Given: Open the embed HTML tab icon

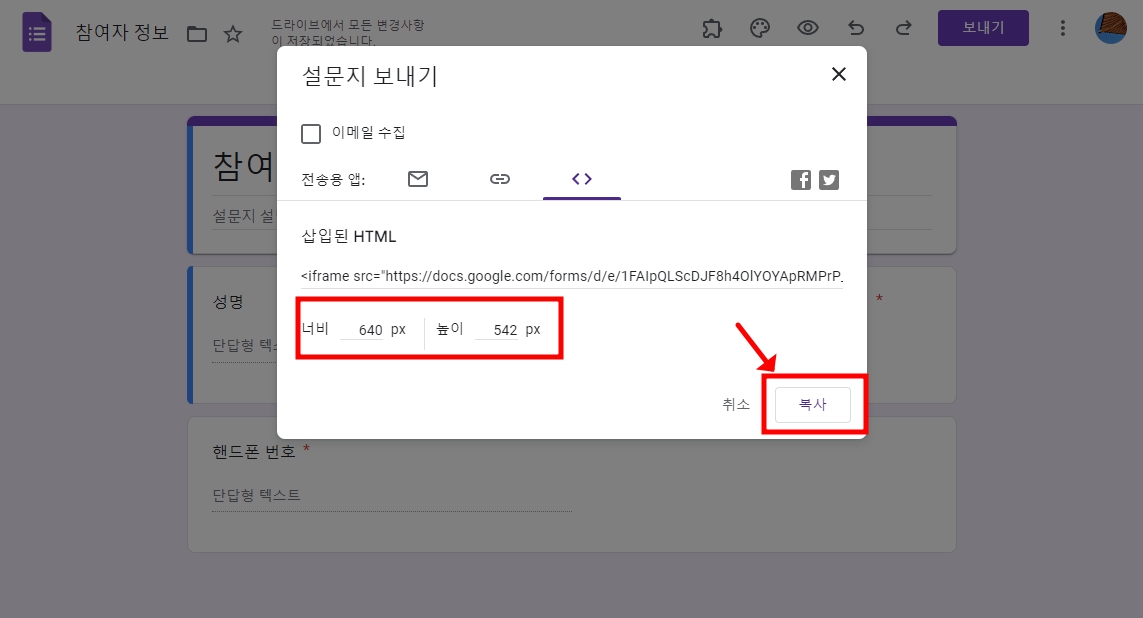Looking at the screenshot, I should click(x=582, y=179).
